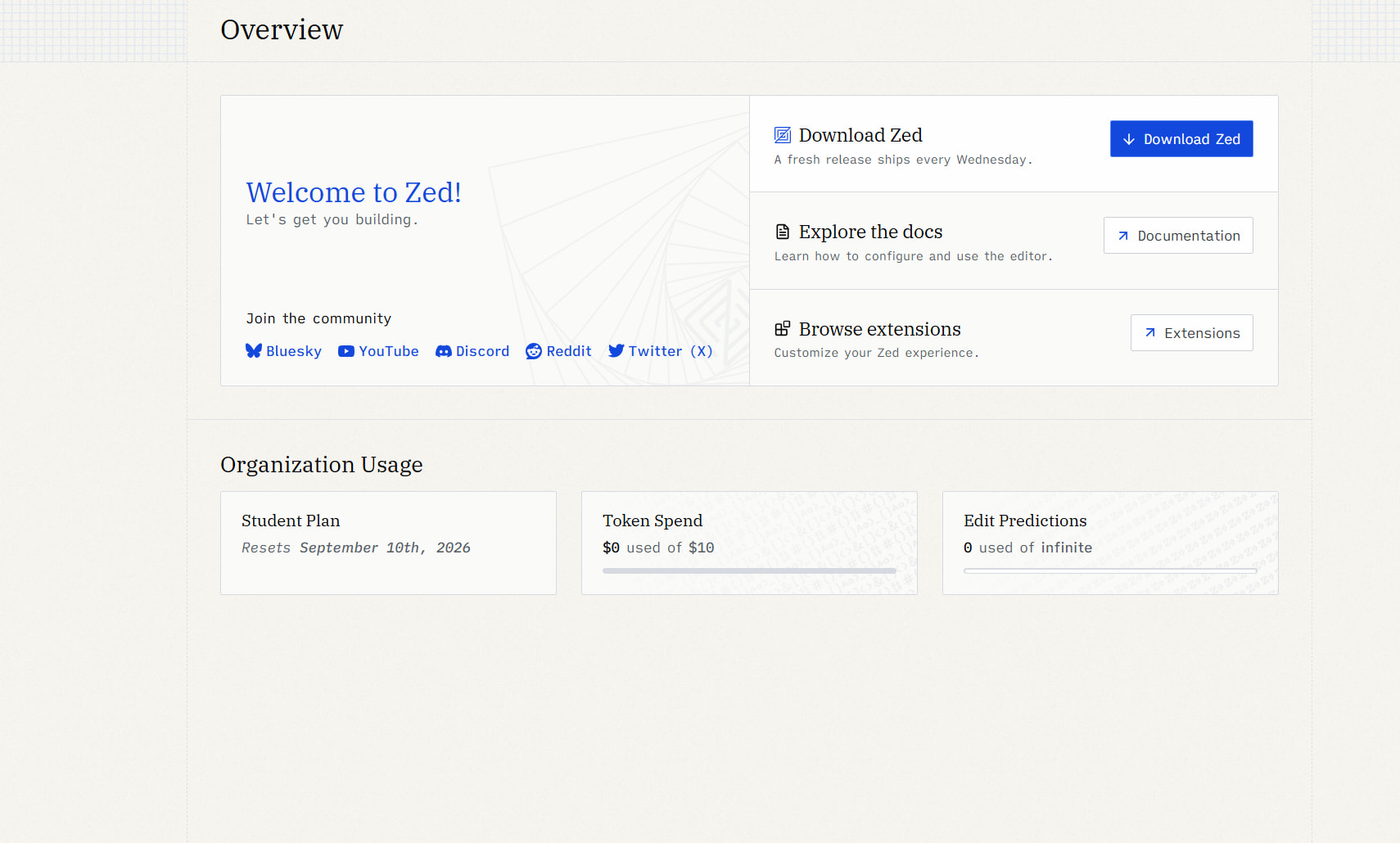Click 'Learn how to configure and use the editor.' text
1400x843 pixels.
(x=914, y=256)
